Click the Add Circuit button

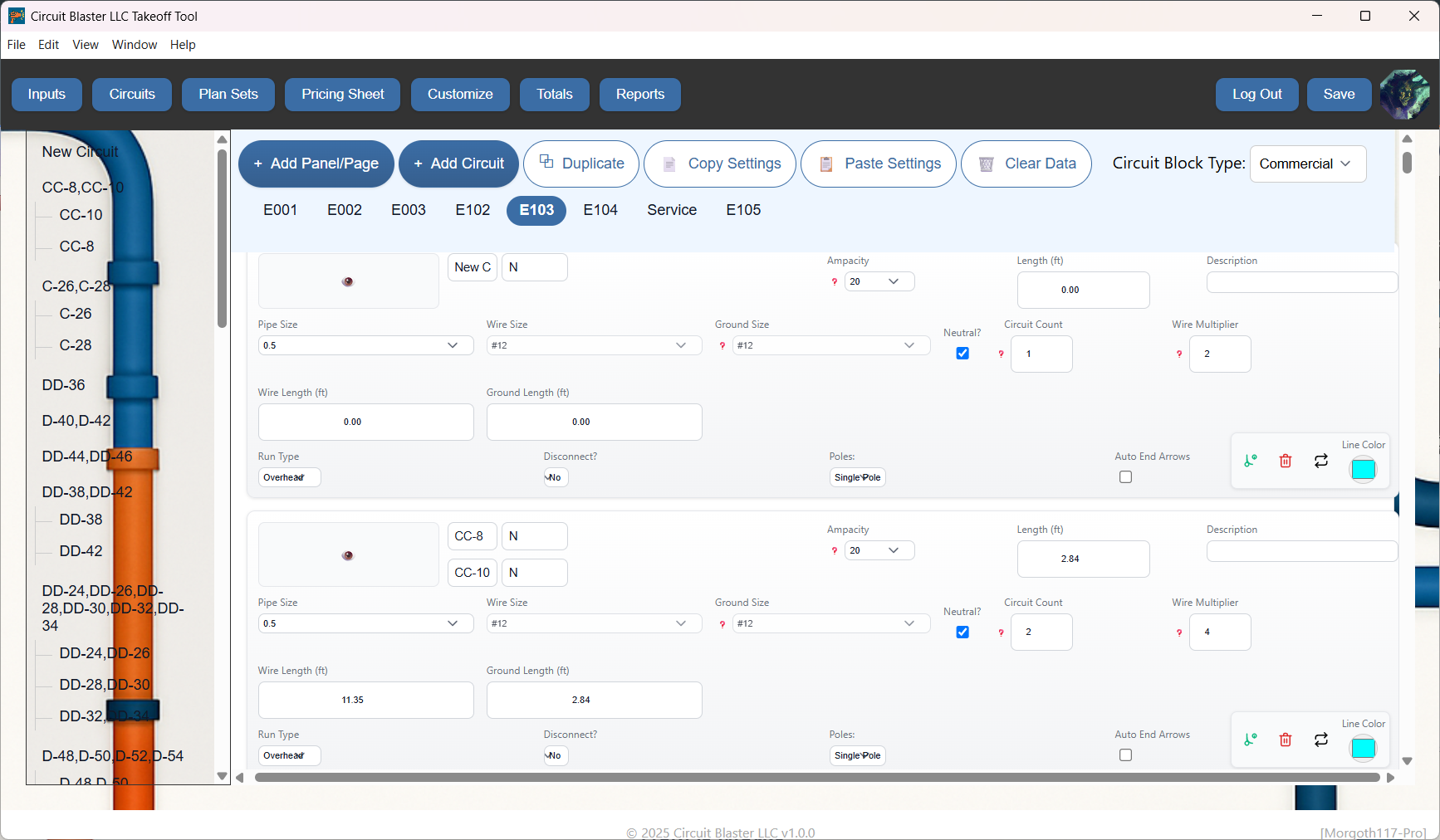458,164
